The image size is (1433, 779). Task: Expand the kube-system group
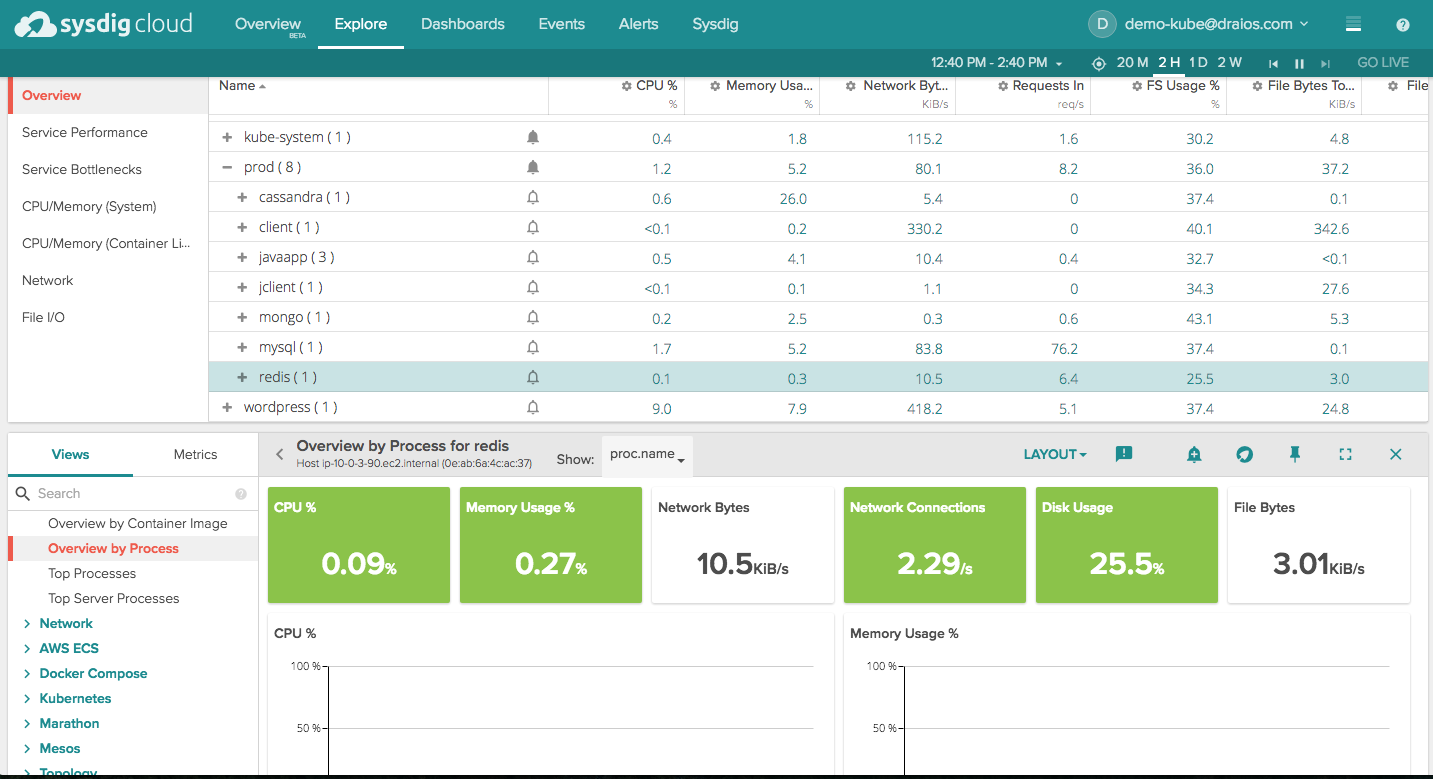point(227,137)
